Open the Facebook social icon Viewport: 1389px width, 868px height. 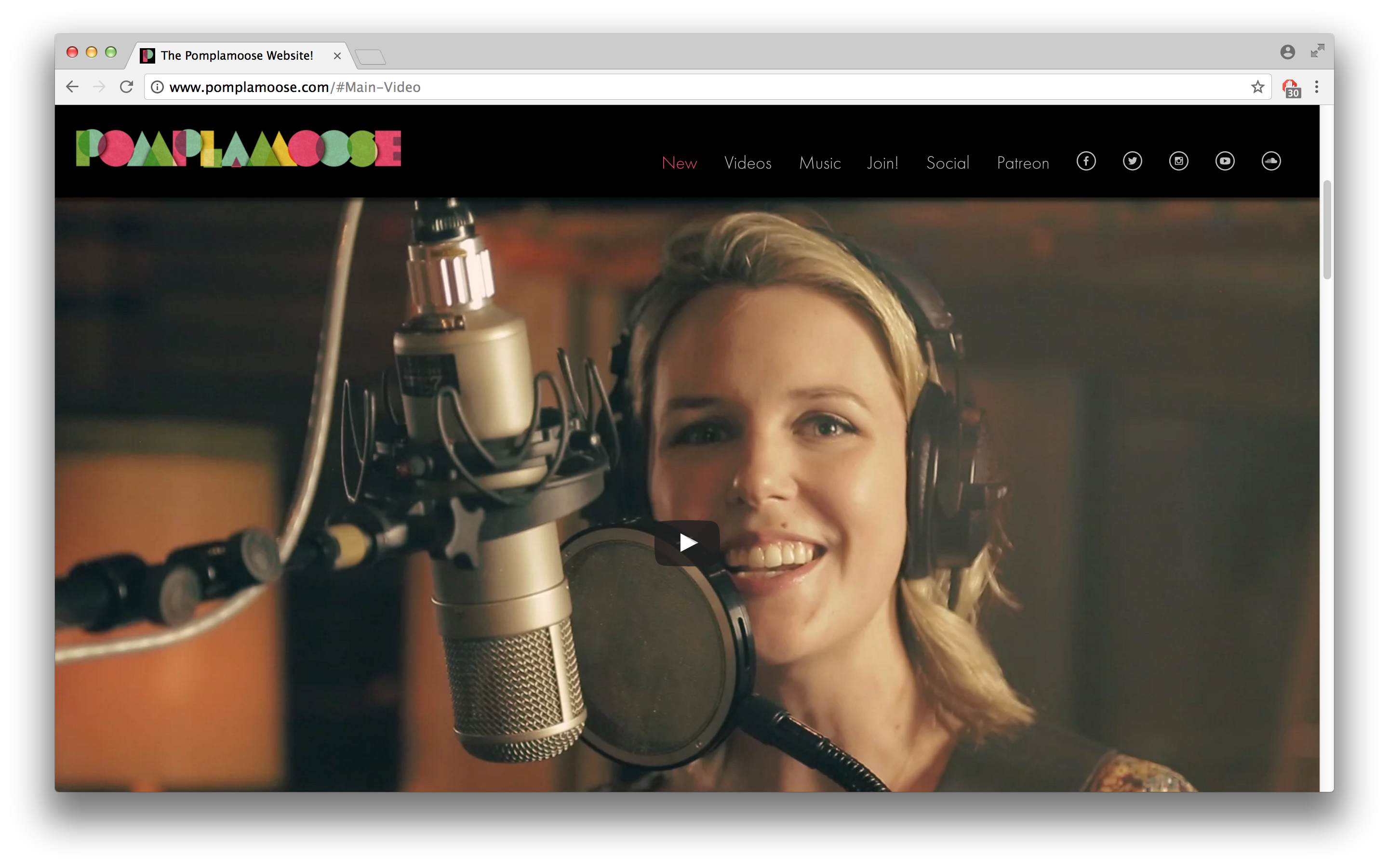[x=1086, y=161]
